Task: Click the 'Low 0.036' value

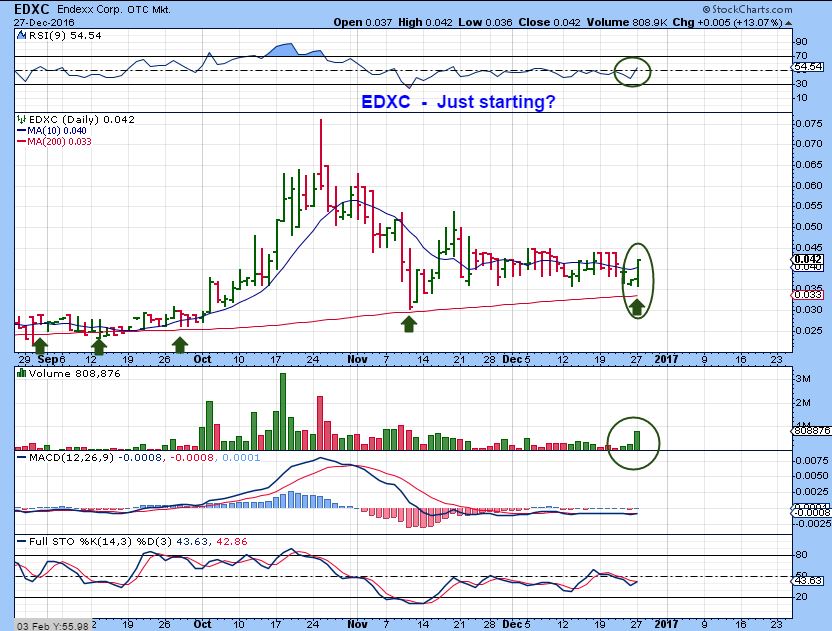Action: (486, 22)
